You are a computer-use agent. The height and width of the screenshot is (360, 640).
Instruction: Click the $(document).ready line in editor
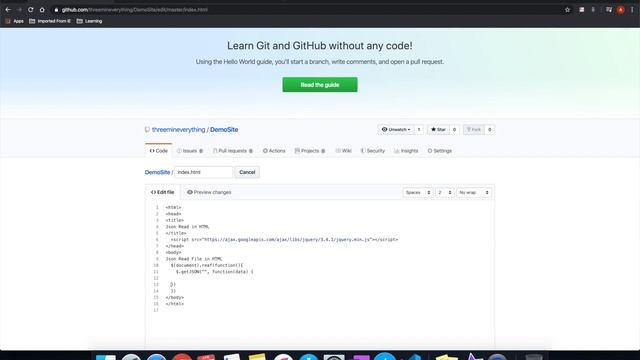(x=207, y=265)
